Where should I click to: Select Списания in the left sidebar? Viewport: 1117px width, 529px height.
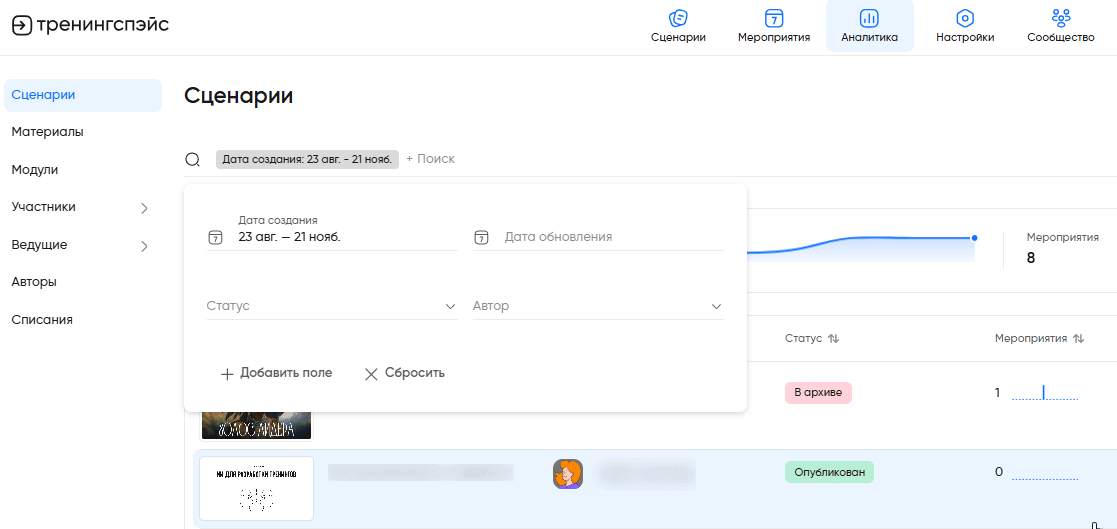(42, 320)
